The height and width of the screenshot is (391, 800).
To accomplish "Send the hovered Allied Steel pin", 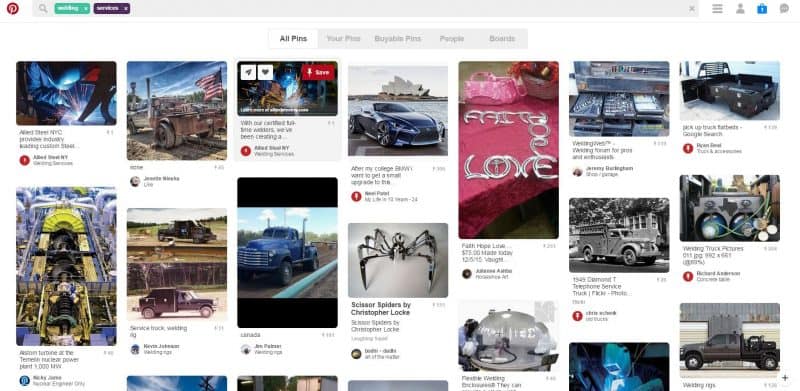I will [248, 72].
